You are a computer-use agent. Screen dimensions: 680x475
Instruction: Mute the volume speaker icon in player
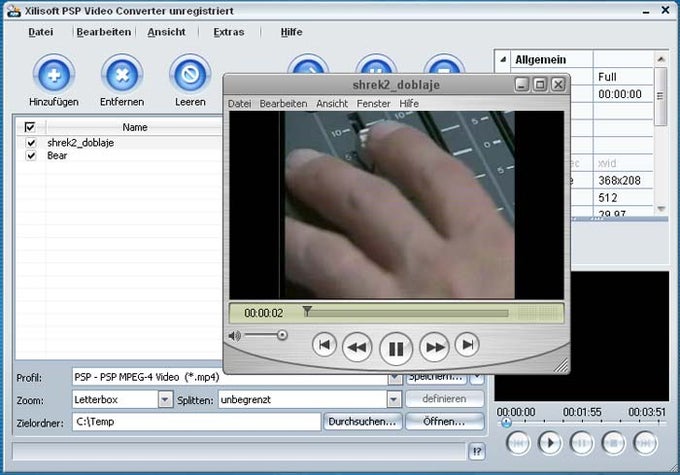point(235,336)
